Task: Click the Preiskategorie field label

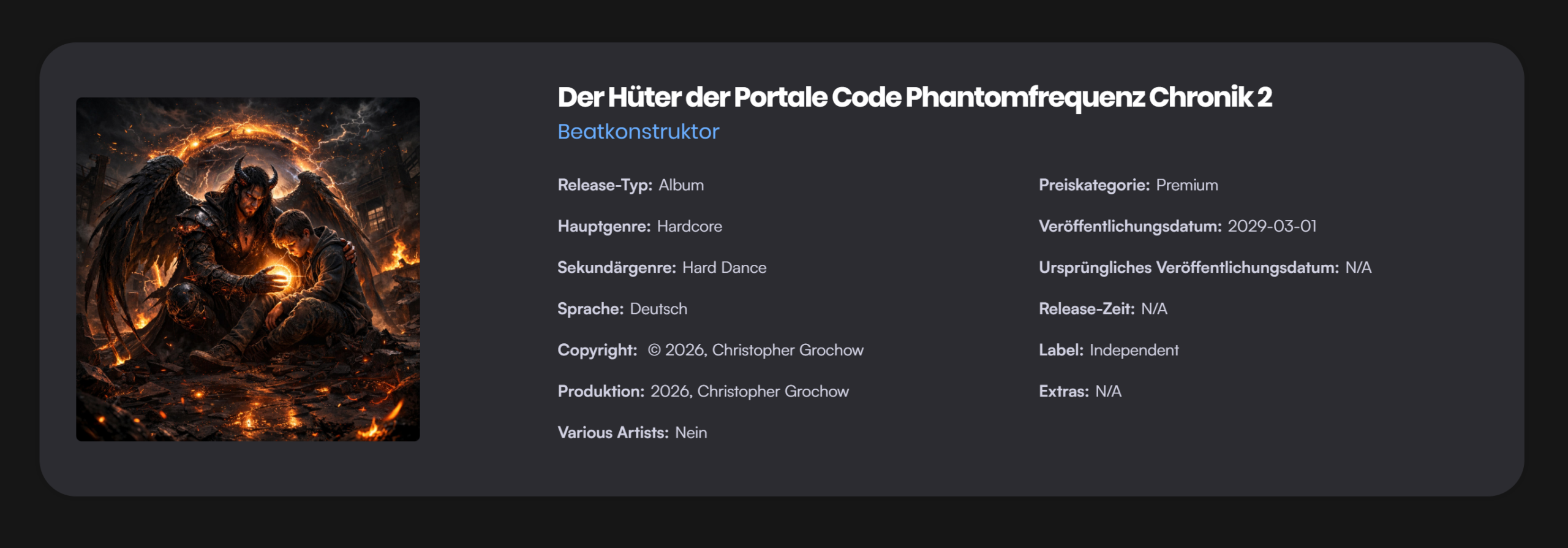Action: [x=1094, y=185]
